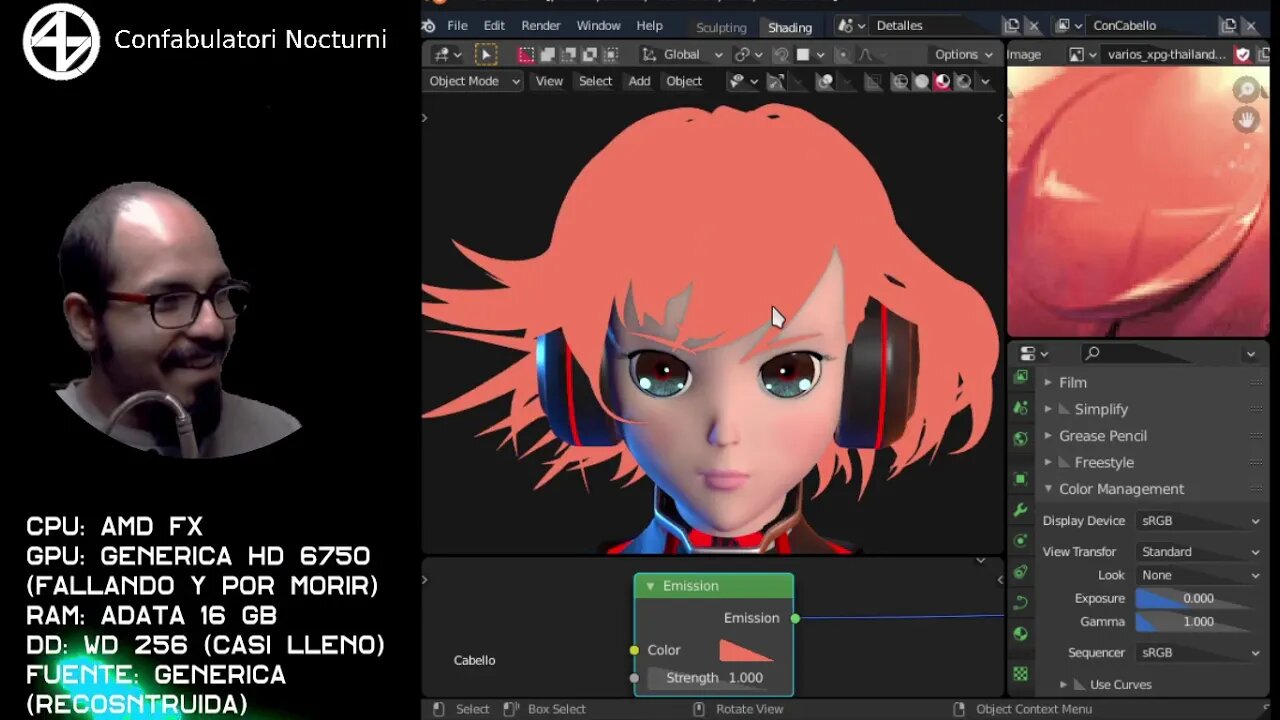Toggle viewport gizmos display
Viewport: 1280px width, 720px height.
778,81
